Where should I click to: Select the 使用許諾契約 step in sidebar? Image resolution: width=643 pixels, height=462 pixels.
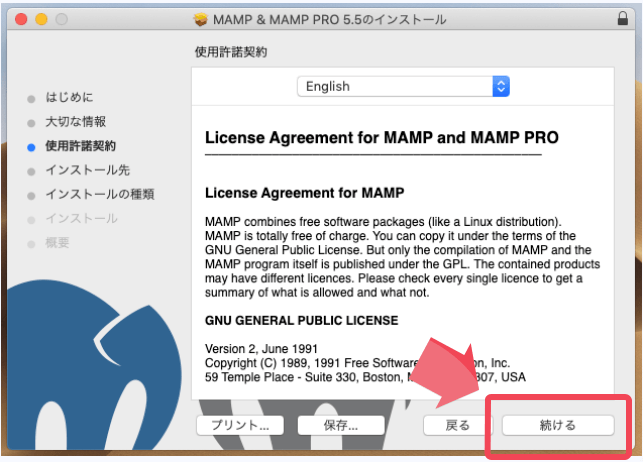80,146
